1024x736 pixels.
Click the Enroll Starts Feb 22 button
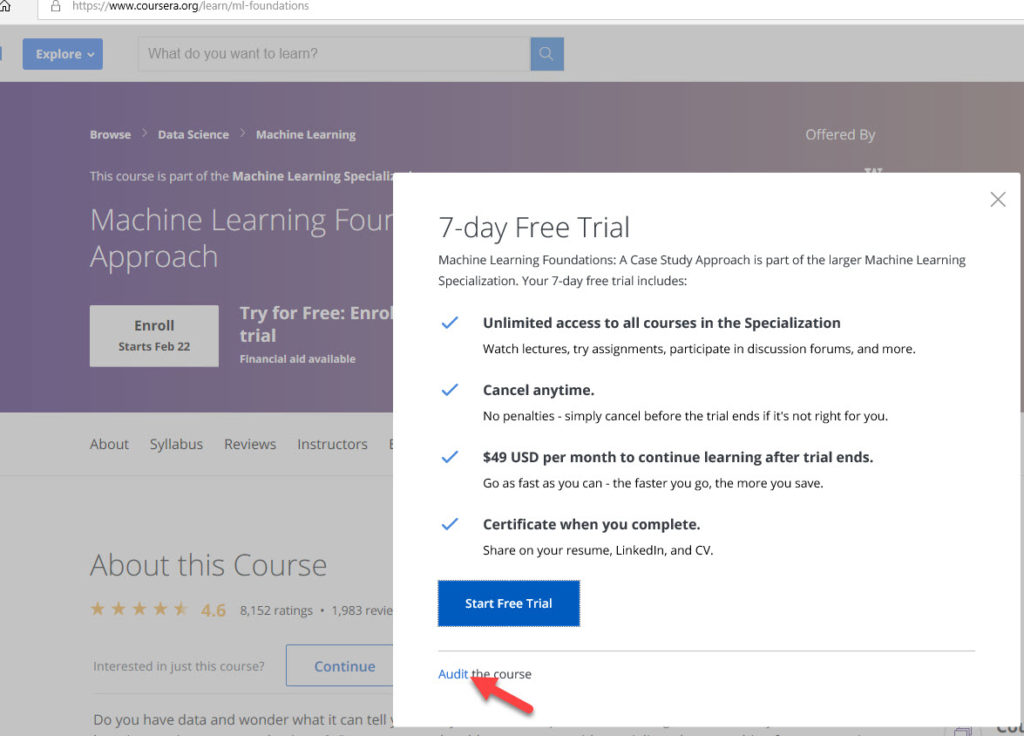click(154, 336)
